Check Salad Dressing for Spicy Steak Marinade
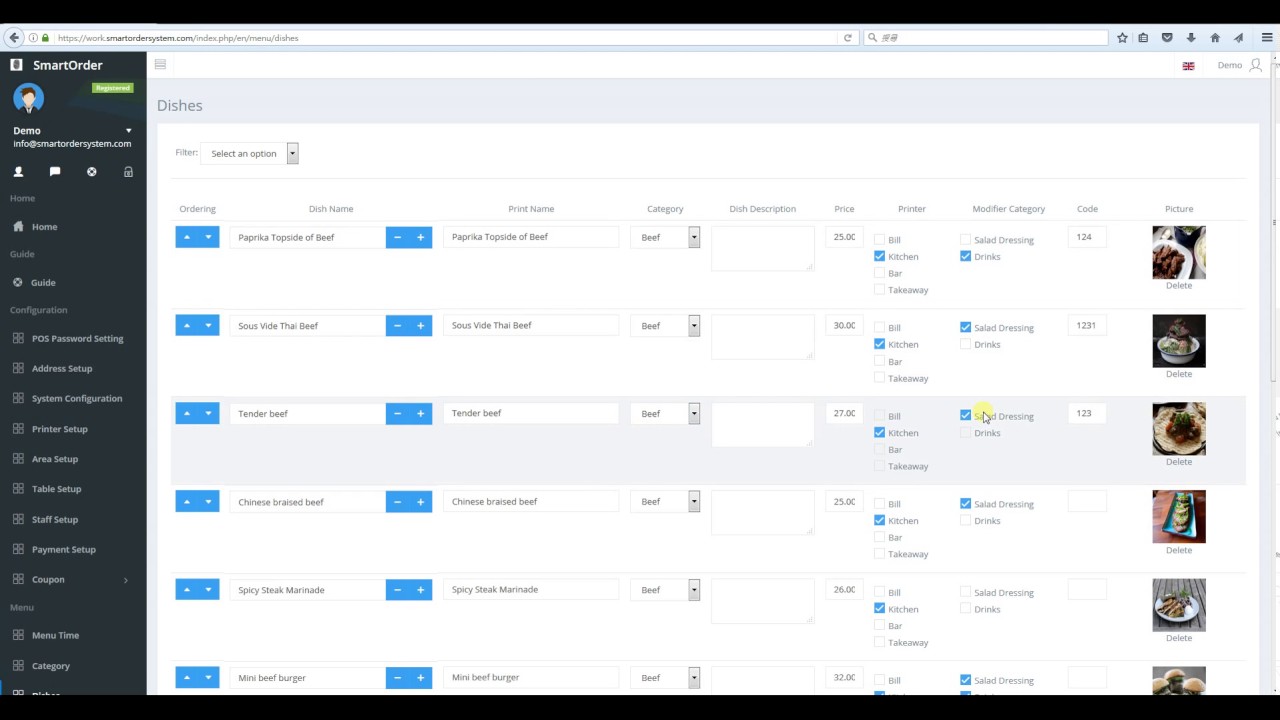 (966, 592)
